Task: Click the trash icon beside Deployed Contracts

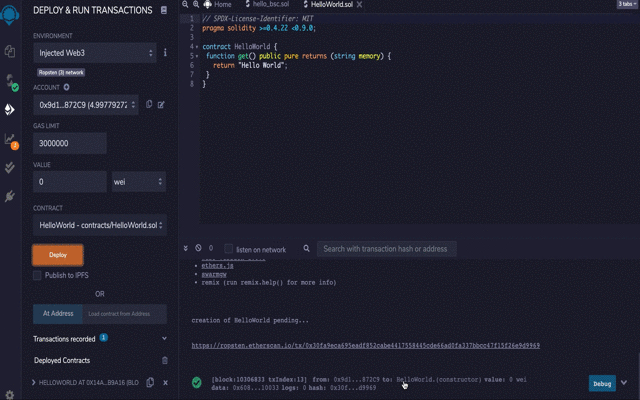Action: click(x=164, y=360)
